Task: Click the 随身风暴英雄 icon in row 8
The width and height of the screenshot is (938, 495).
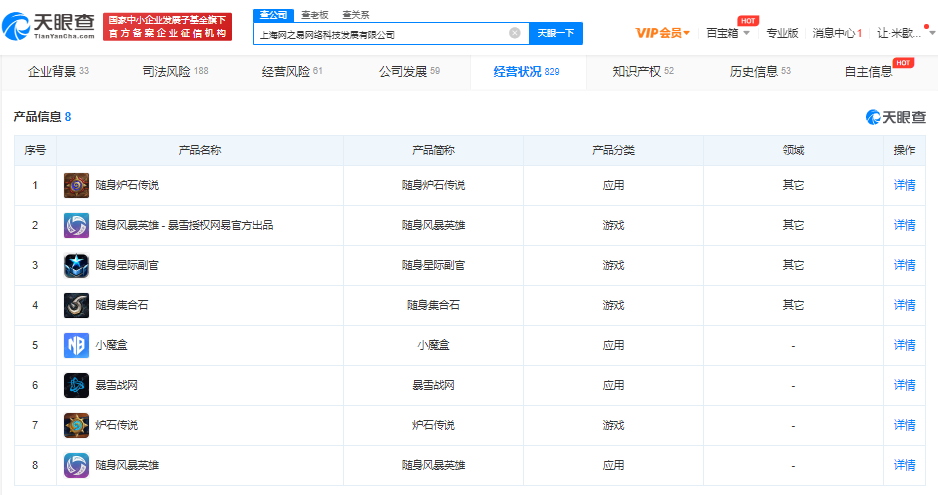Action: pyautogui.click(x=76, y=465)
